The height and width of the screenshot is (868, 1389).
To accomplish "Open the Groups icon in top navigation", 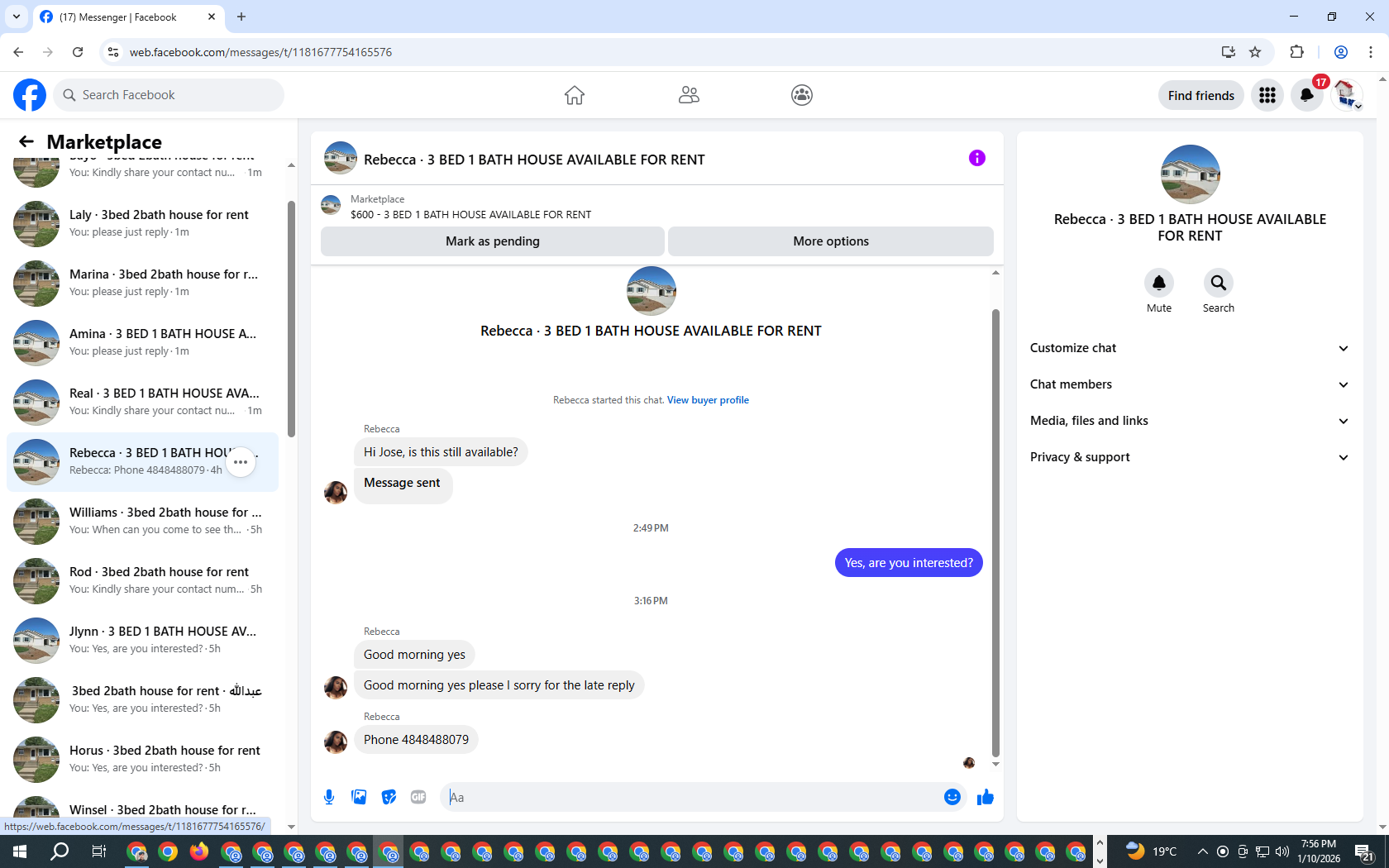I will tap(802, 95).
